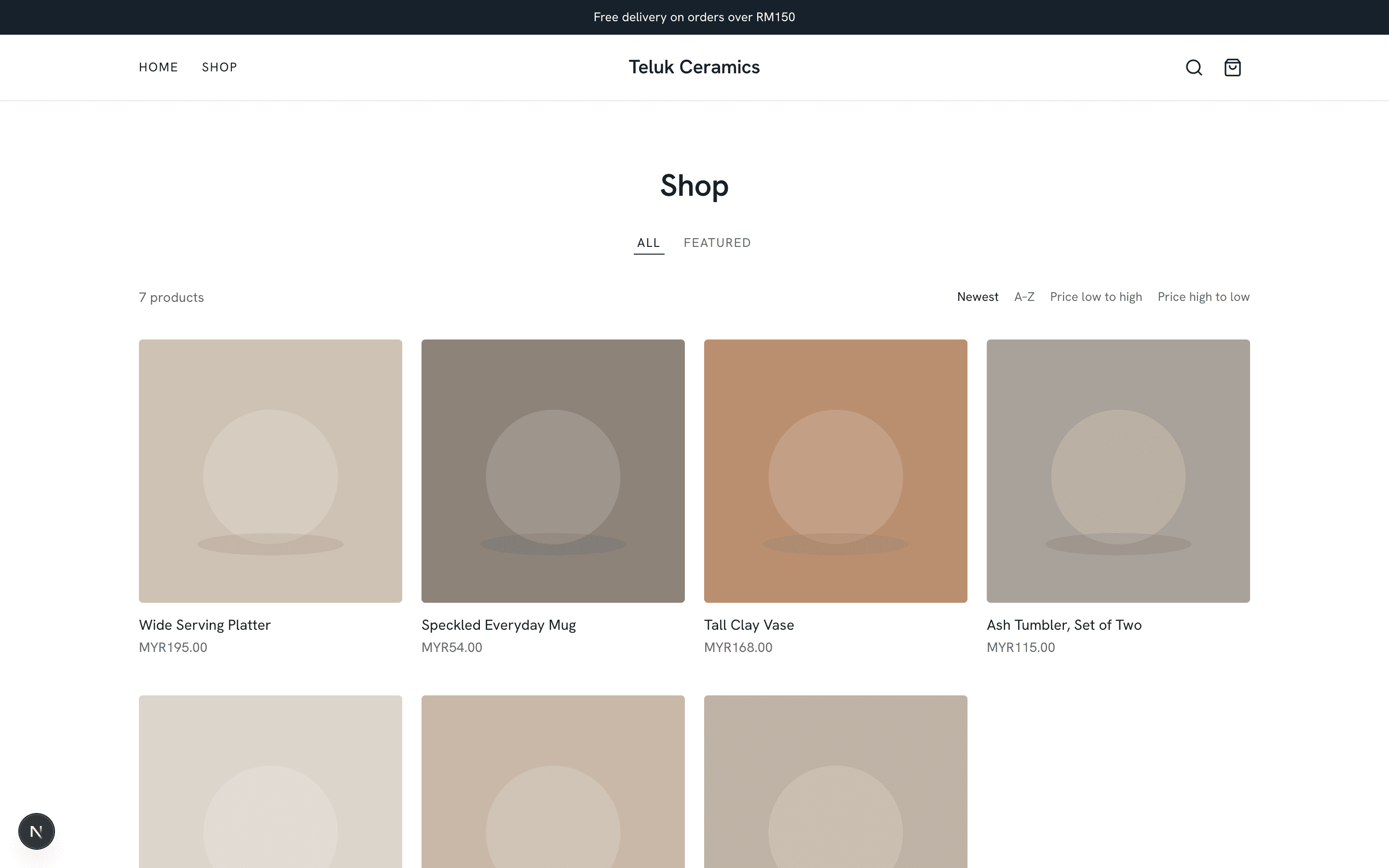Sort by Price low to high
The image size is (1389, 868).
click(x=1096, y=297)
